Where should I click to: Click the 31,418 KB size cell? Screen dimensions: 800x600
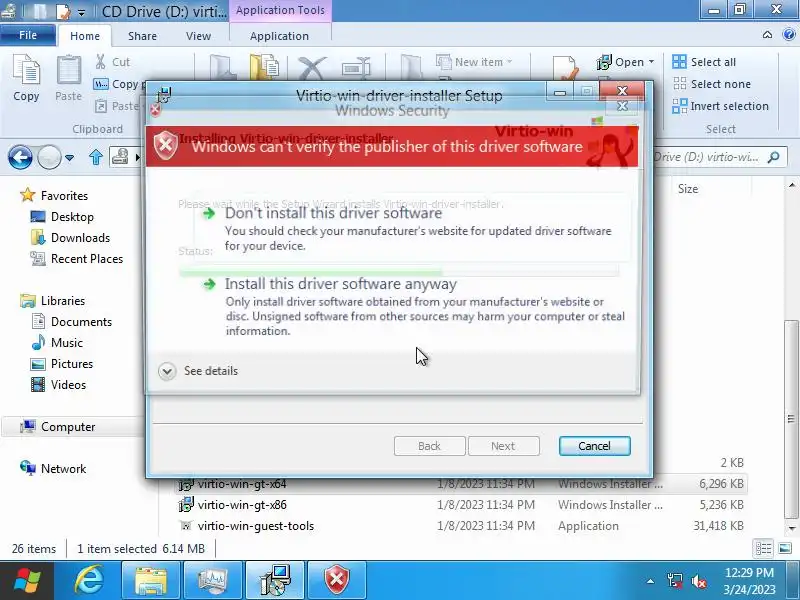tap(718, 526)
